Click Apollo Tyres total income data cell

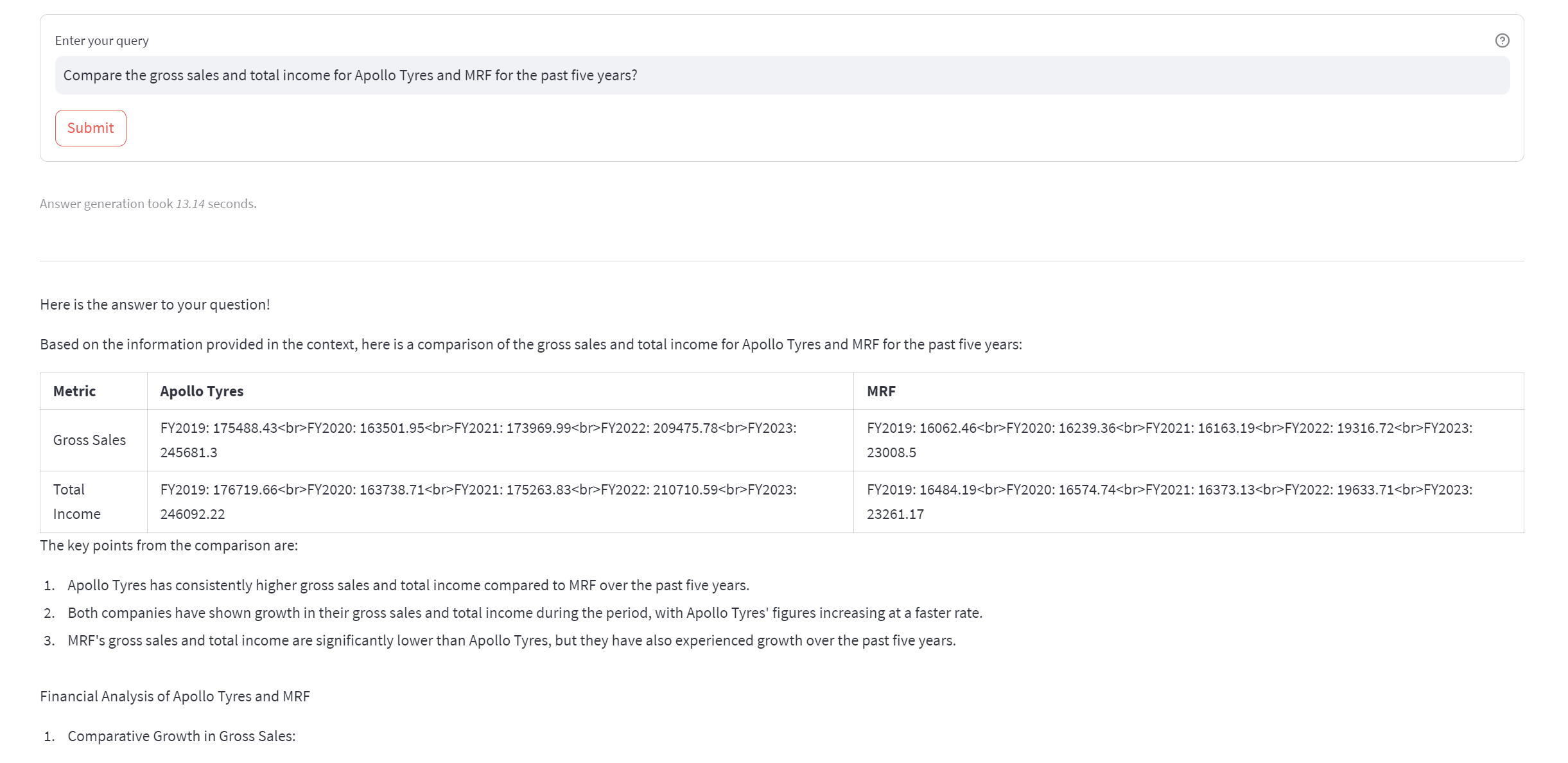click(x=478, y=502)
